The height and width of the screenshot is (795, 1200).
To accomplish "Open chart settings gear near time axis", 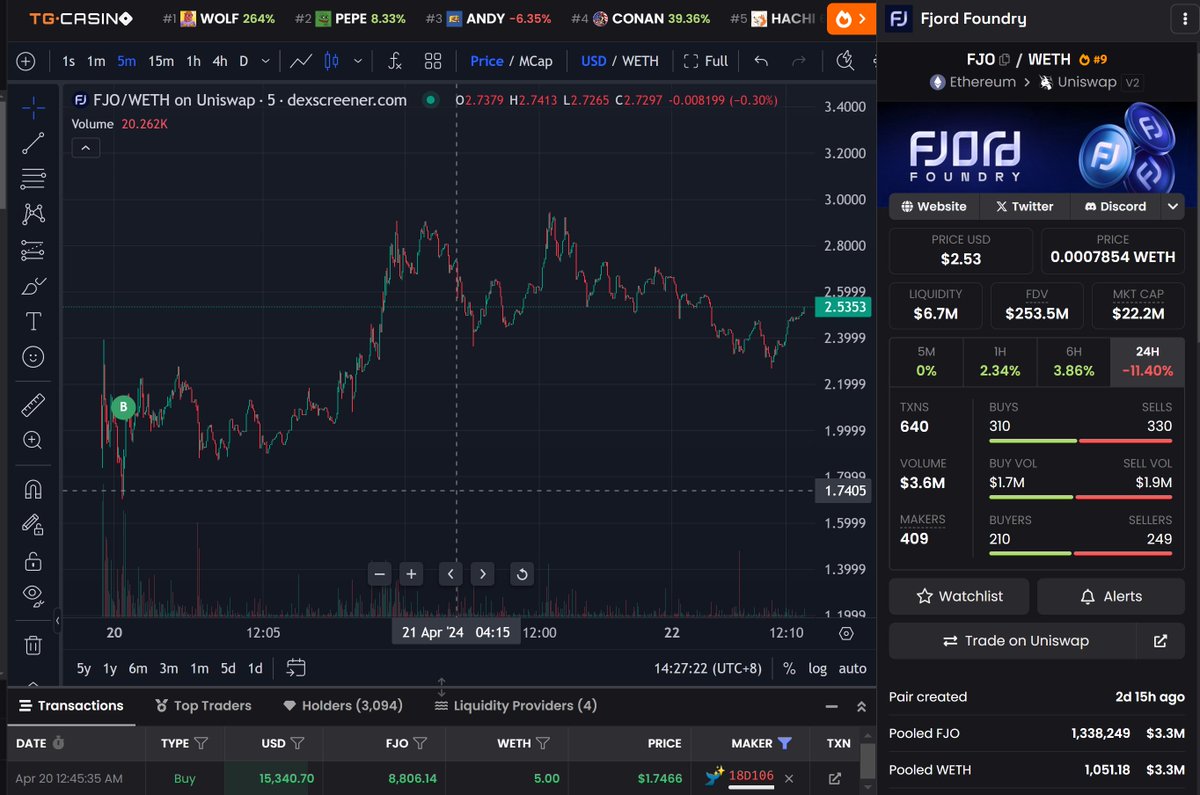I will [x=846, y=633].
